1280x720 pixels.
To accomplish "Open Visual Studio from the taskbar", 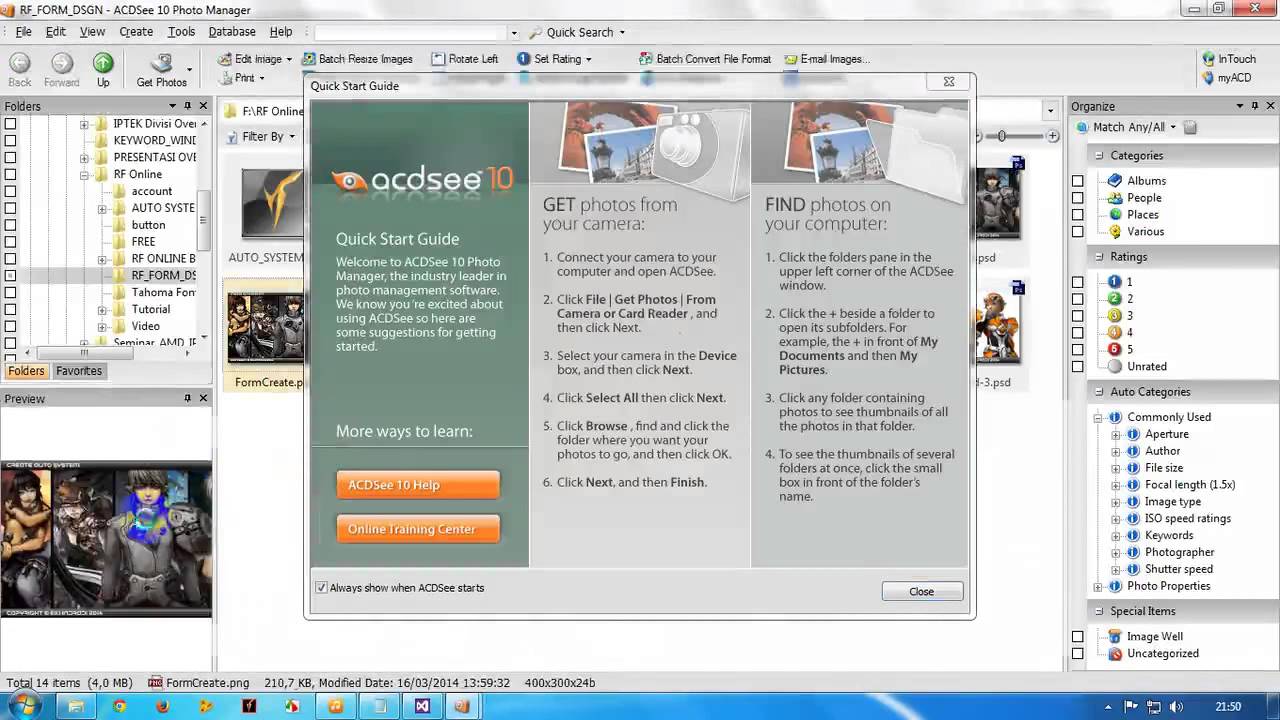I will tap(422, 706).
